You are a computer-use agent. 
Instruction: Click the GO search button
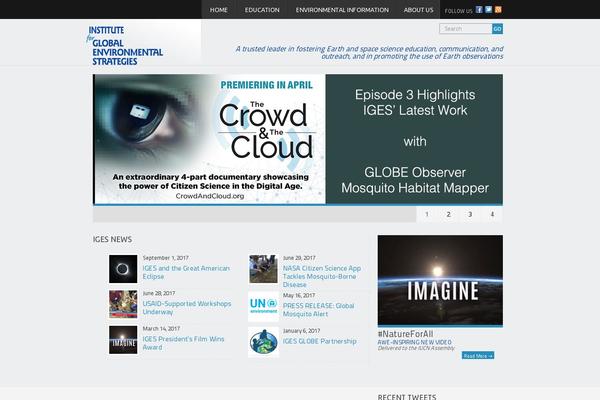[497, 29]
